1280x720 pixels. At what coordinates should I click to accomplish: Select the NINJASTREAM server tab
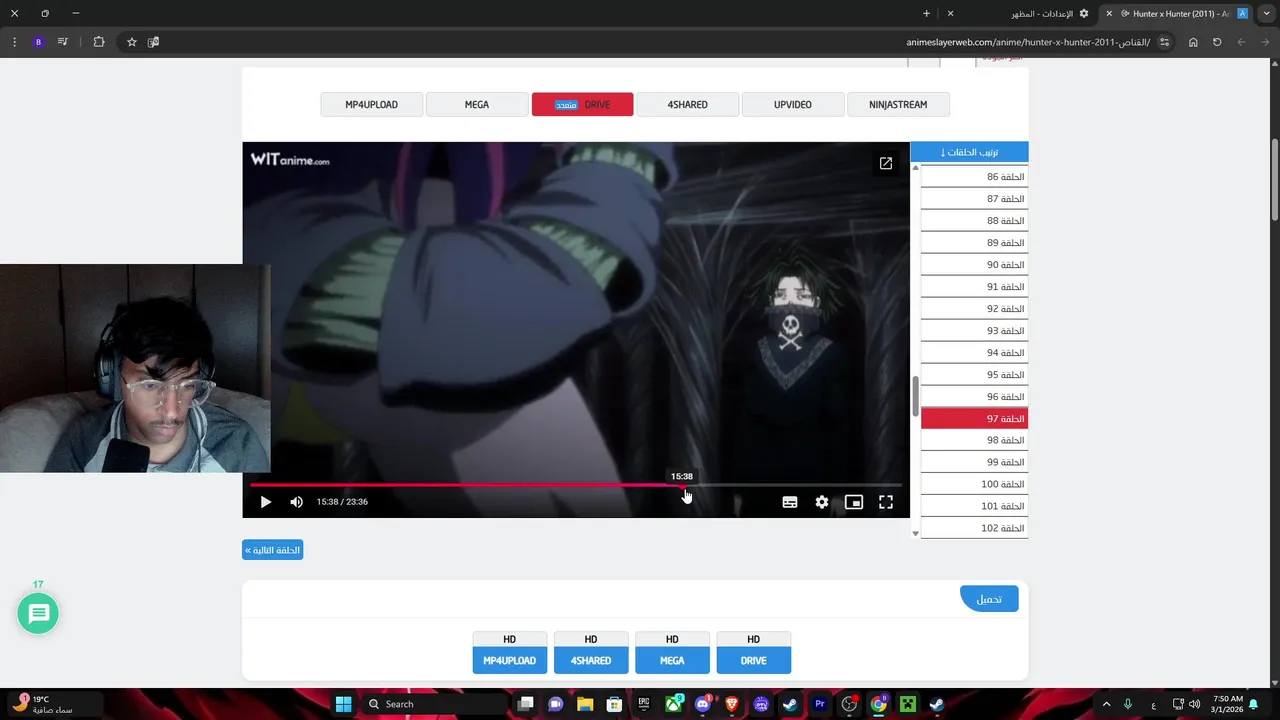pos(898,104)
